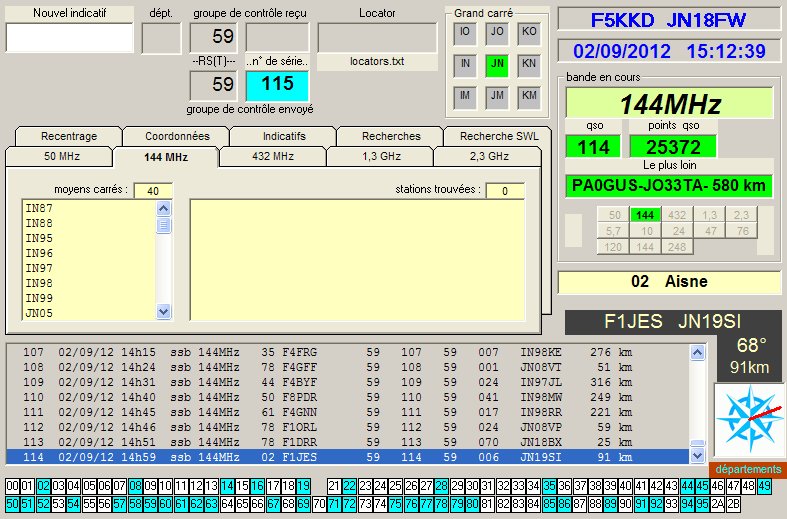The height and width of the screenshot is (519, 787).
Task: Click the QSO log scroll up arrow
Action: tap(697, 352)
